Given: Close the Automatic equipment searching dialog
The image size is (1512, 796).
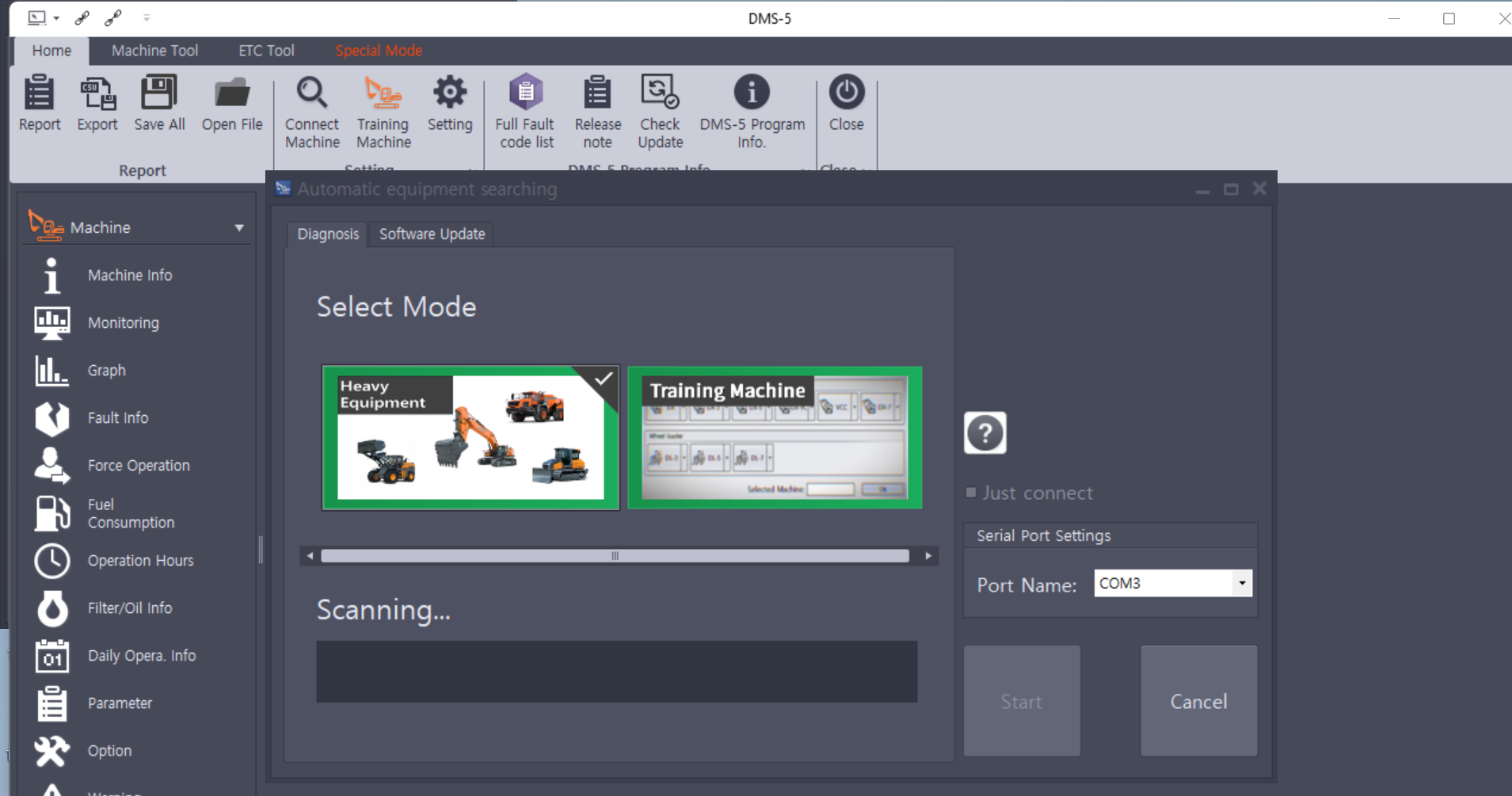Looking at the screenshot, I should pyautogui.click(x=1259, y=189).
